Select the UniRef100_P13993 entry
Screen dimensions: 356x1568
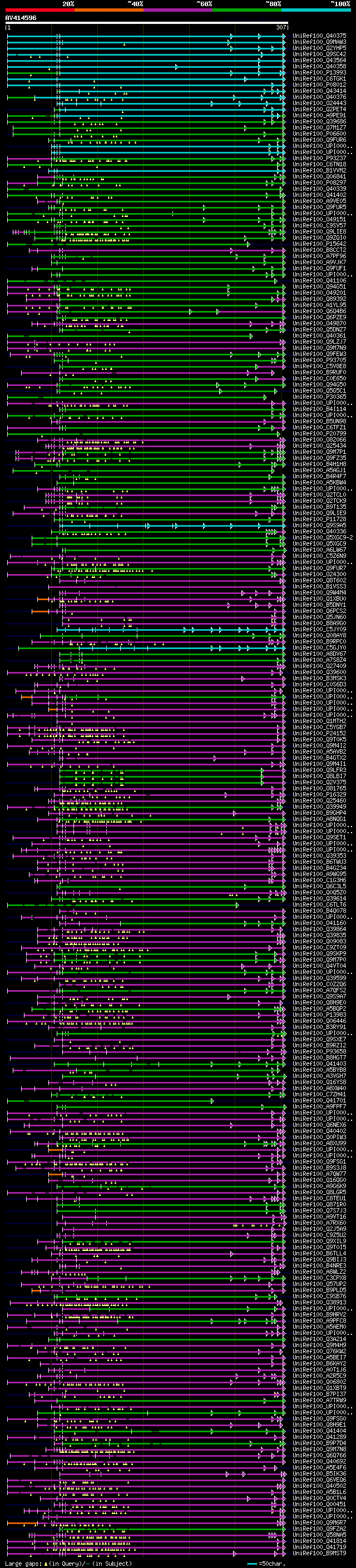point(319,72)
